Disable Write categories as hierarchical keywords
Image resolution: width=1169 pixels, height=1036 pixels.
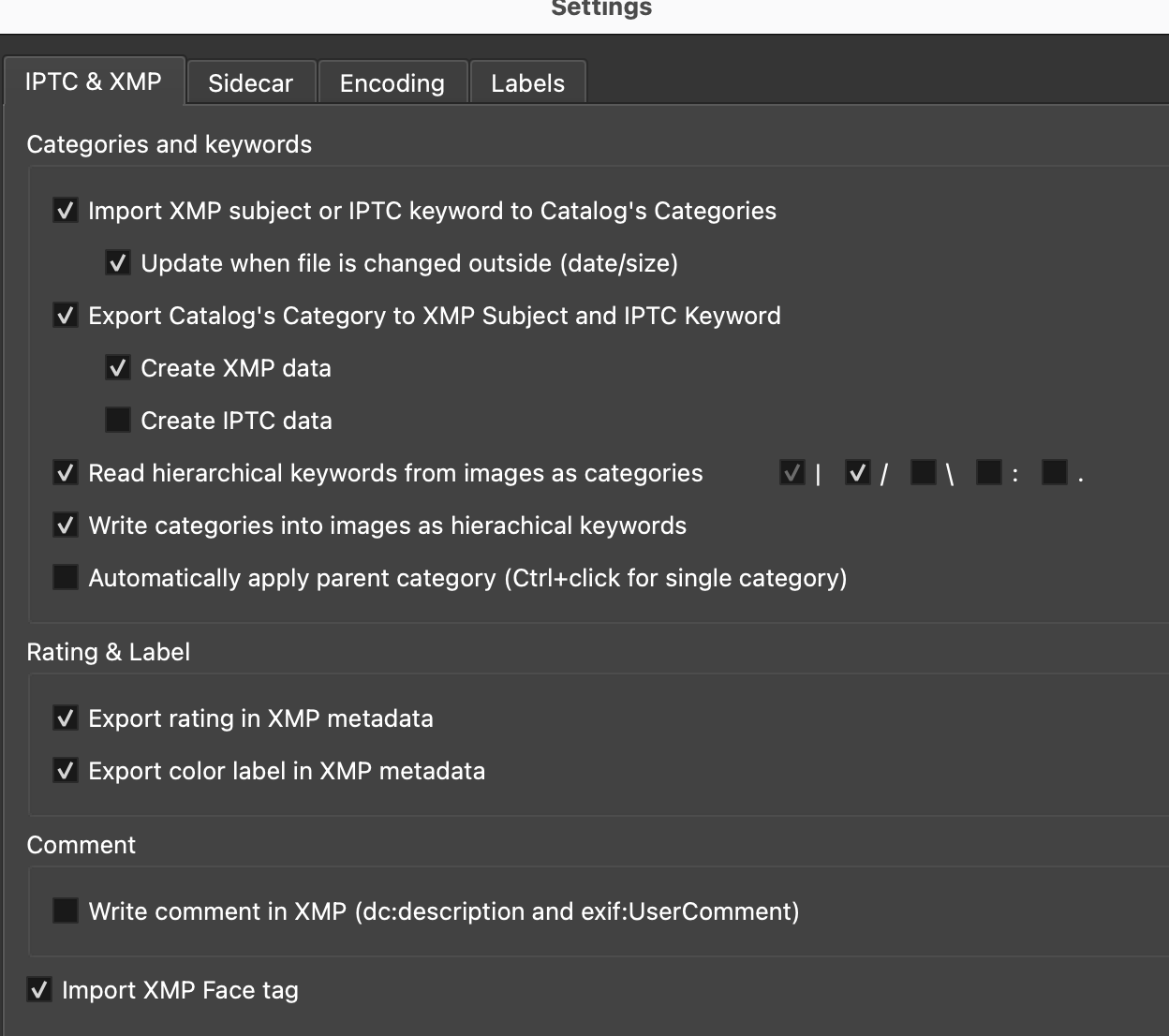click(66, 525)
